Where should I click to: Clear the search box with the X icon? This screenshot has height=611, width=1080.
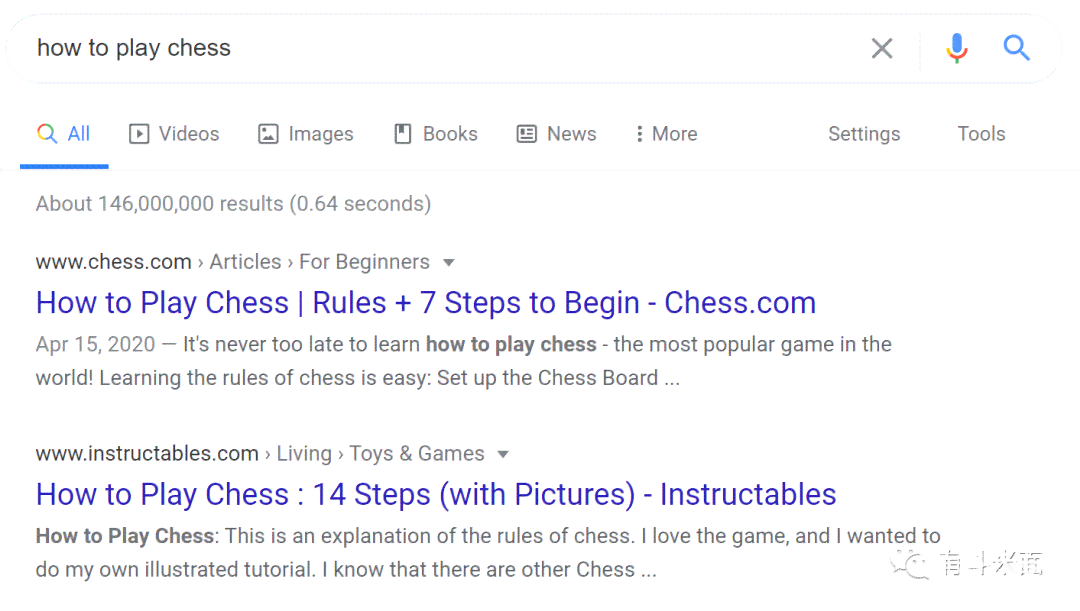(882, 48)
